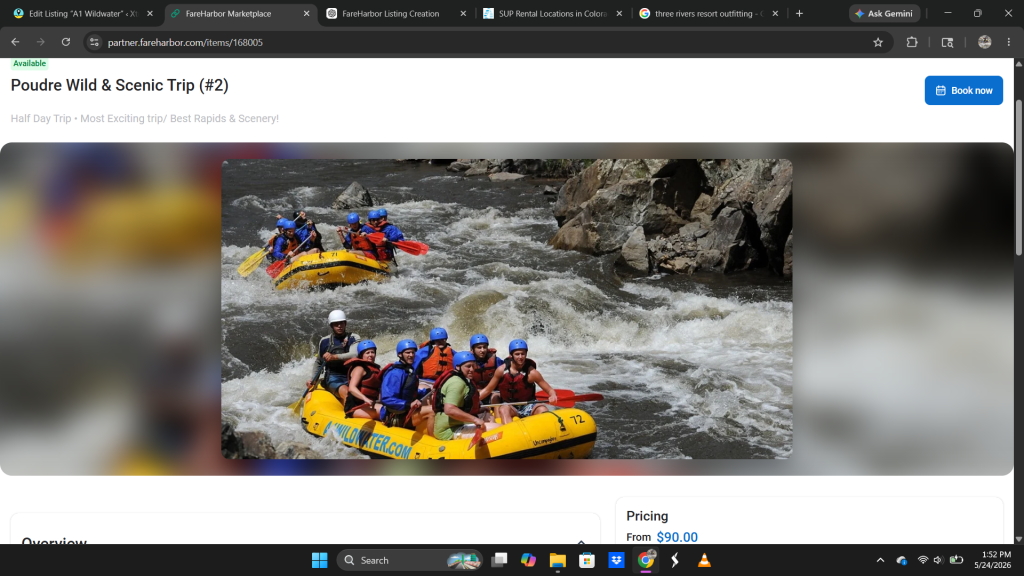Go forward to next page
Viewport: 1024px width, 576px height.
pos(40,42)
